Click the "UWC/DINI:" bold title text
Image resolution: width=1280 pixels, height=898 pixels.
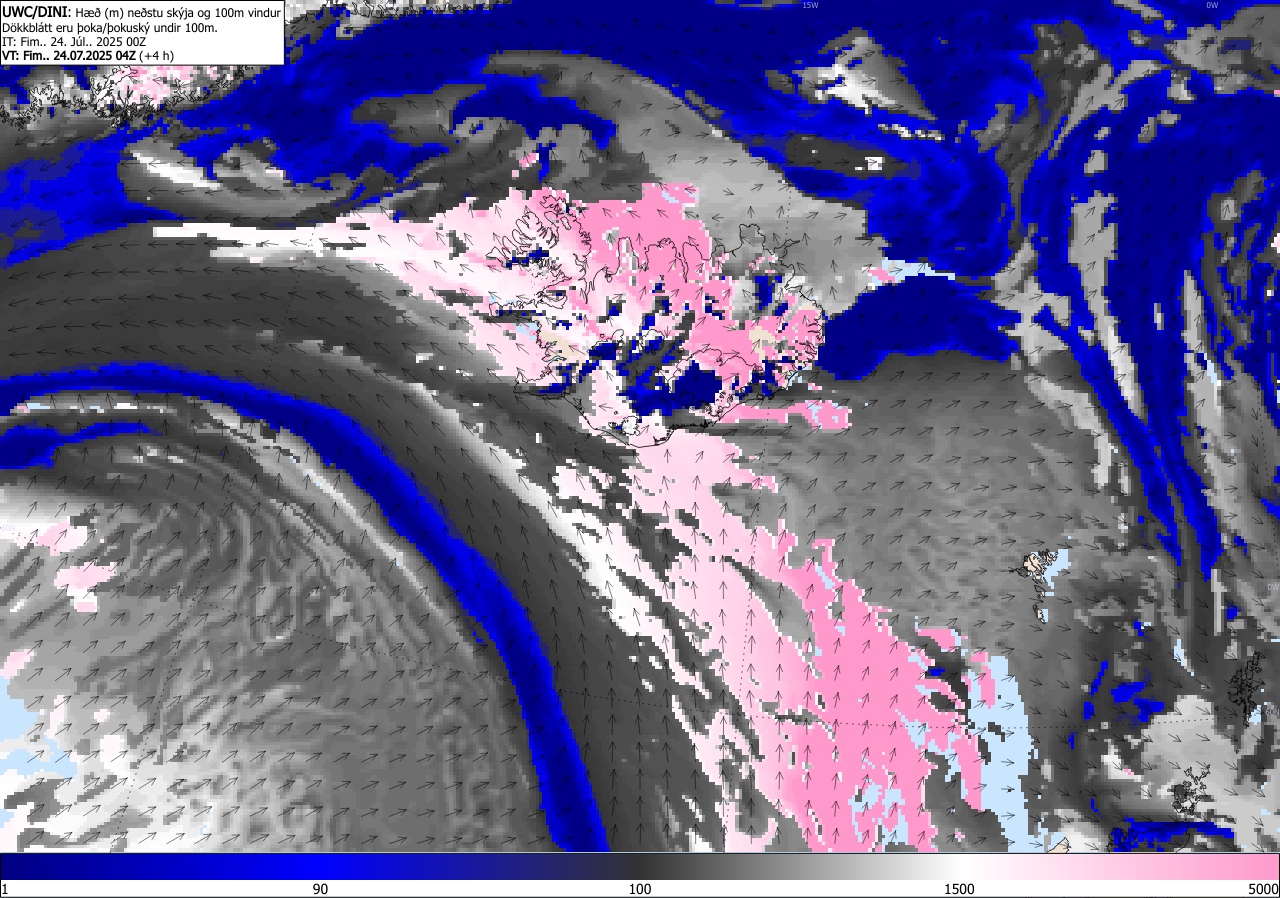(x=34, y=12)
